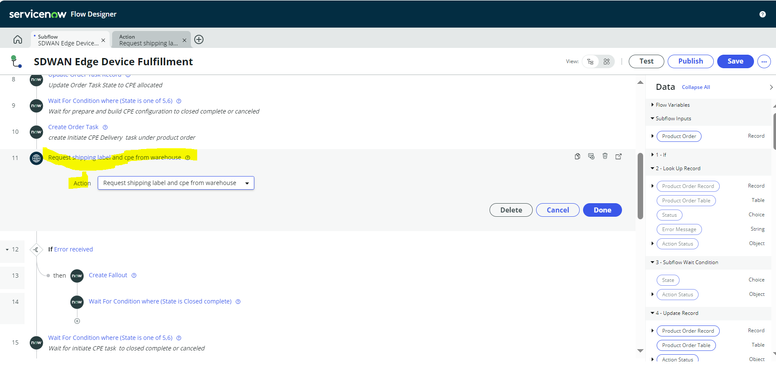Click the step 14 Wait For Condition icon
Viewport: 776px width, 370px height.
coord(77,302)
